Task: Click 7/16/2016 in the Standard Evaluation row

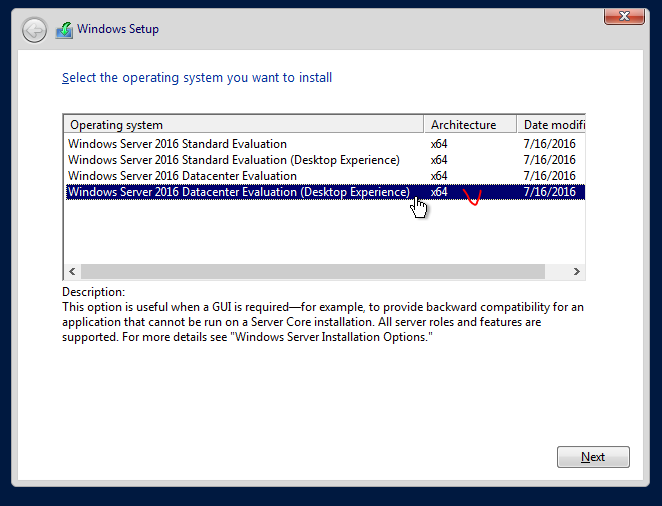Action: 549,144
